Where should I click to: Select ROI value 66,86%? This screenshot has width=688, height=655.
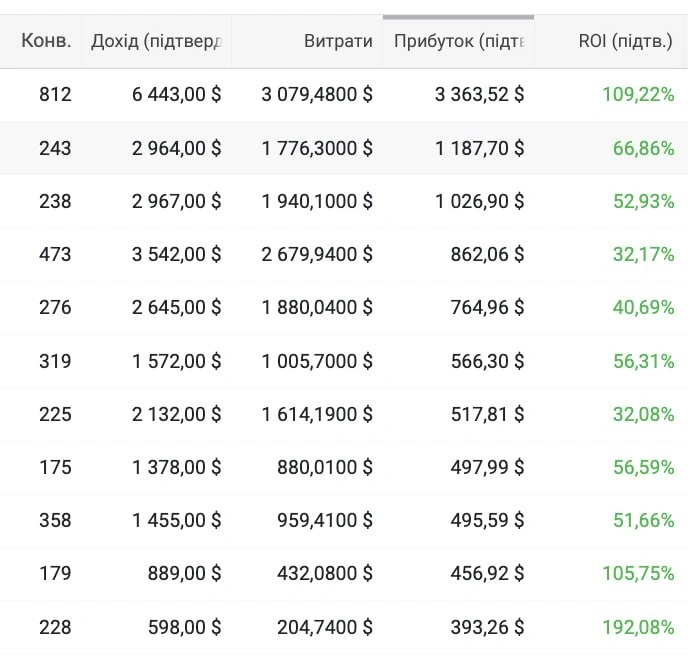point(643,148)
